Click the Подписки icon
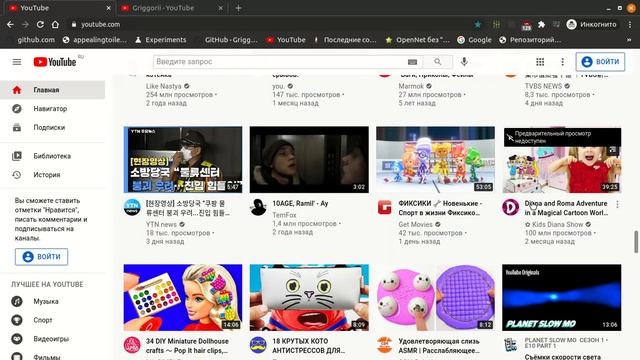Viewport: 640px width, 360px height. [17, 127]
